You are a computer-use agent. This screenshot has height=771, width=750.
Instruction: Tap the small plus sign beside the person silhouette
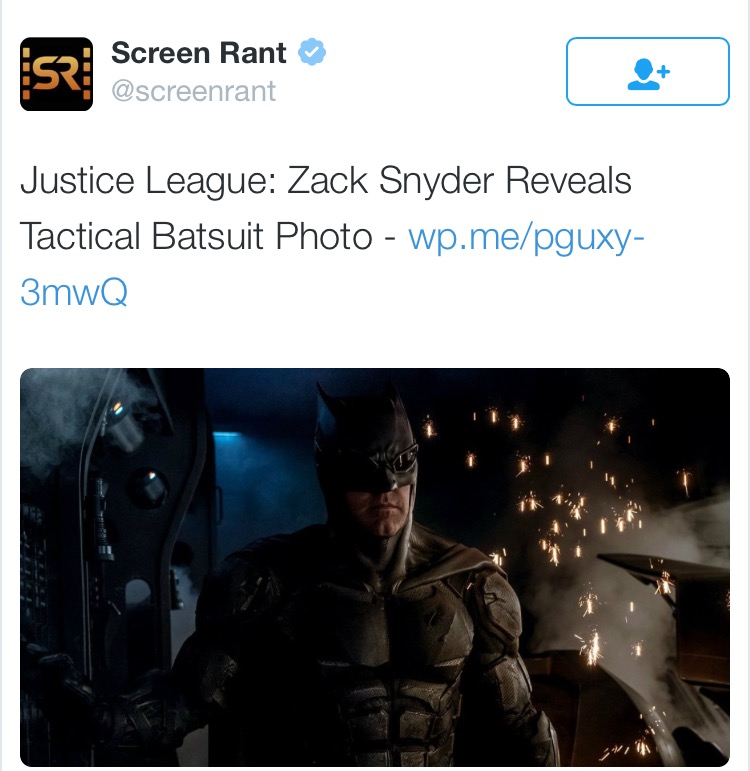(663, 71)
